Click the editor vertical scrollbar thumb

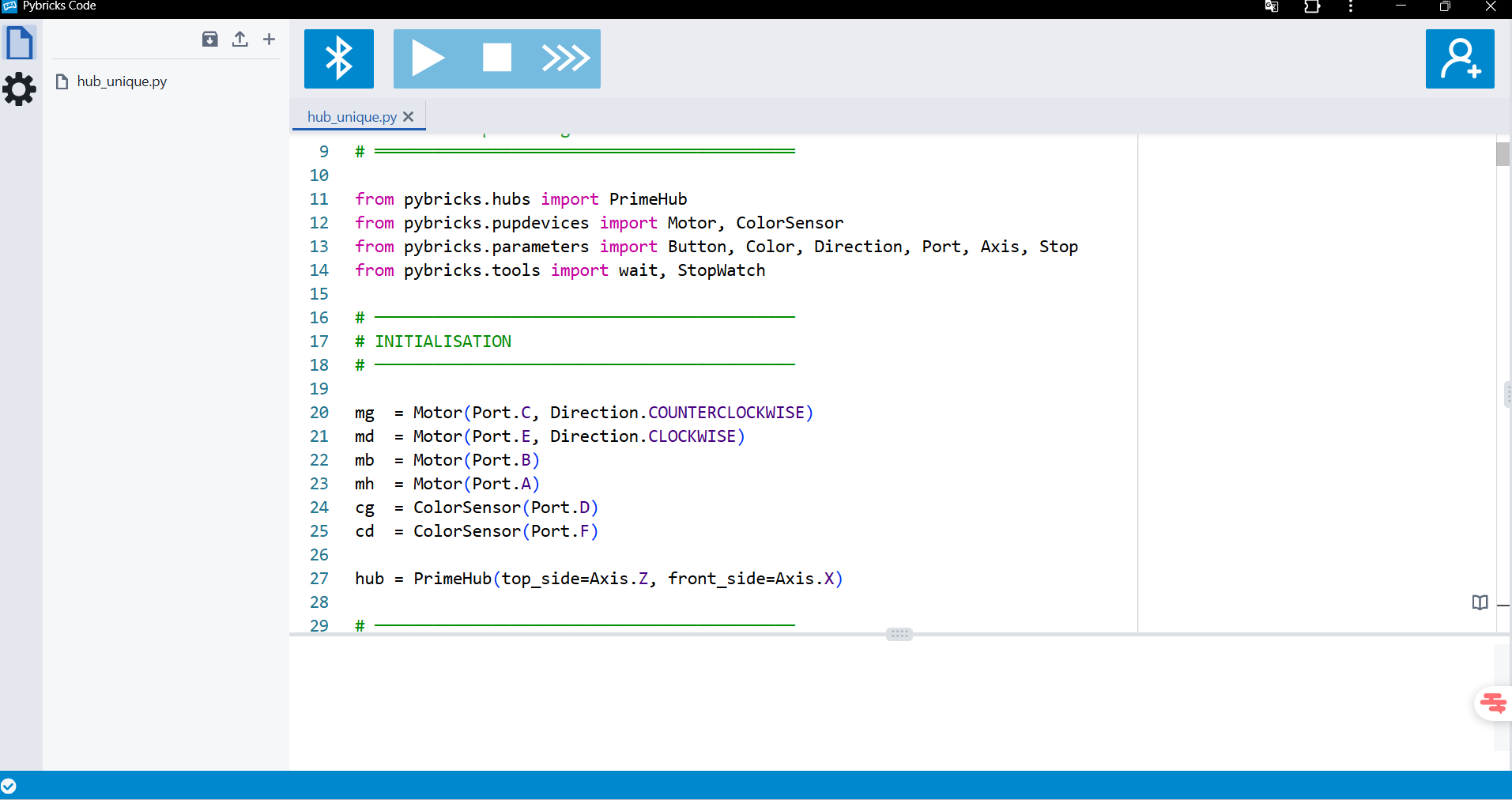(x=1503, y=154)
